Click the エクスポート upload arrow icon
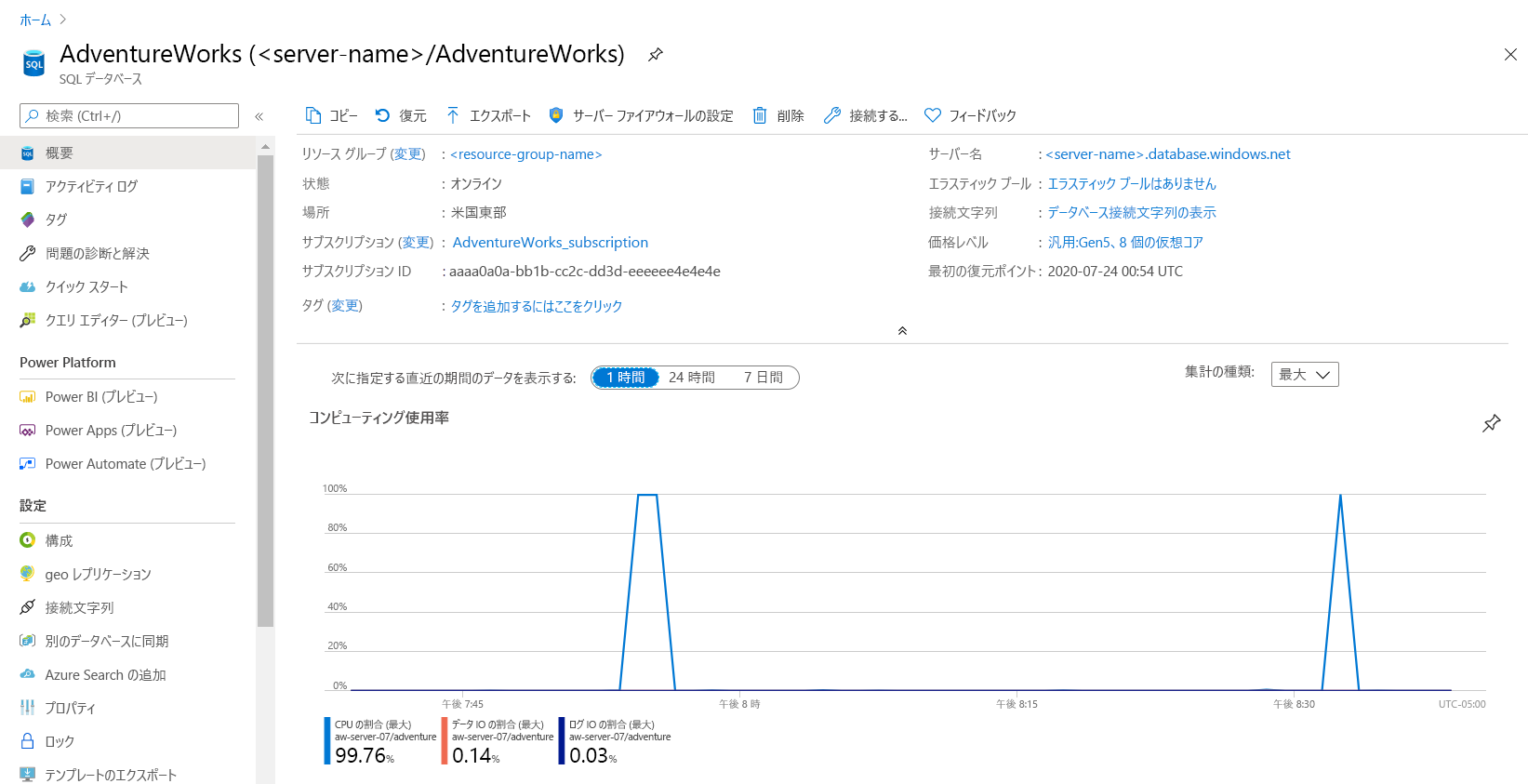Viewport: 1528px width, 784px height. click(x=453, y=115)
